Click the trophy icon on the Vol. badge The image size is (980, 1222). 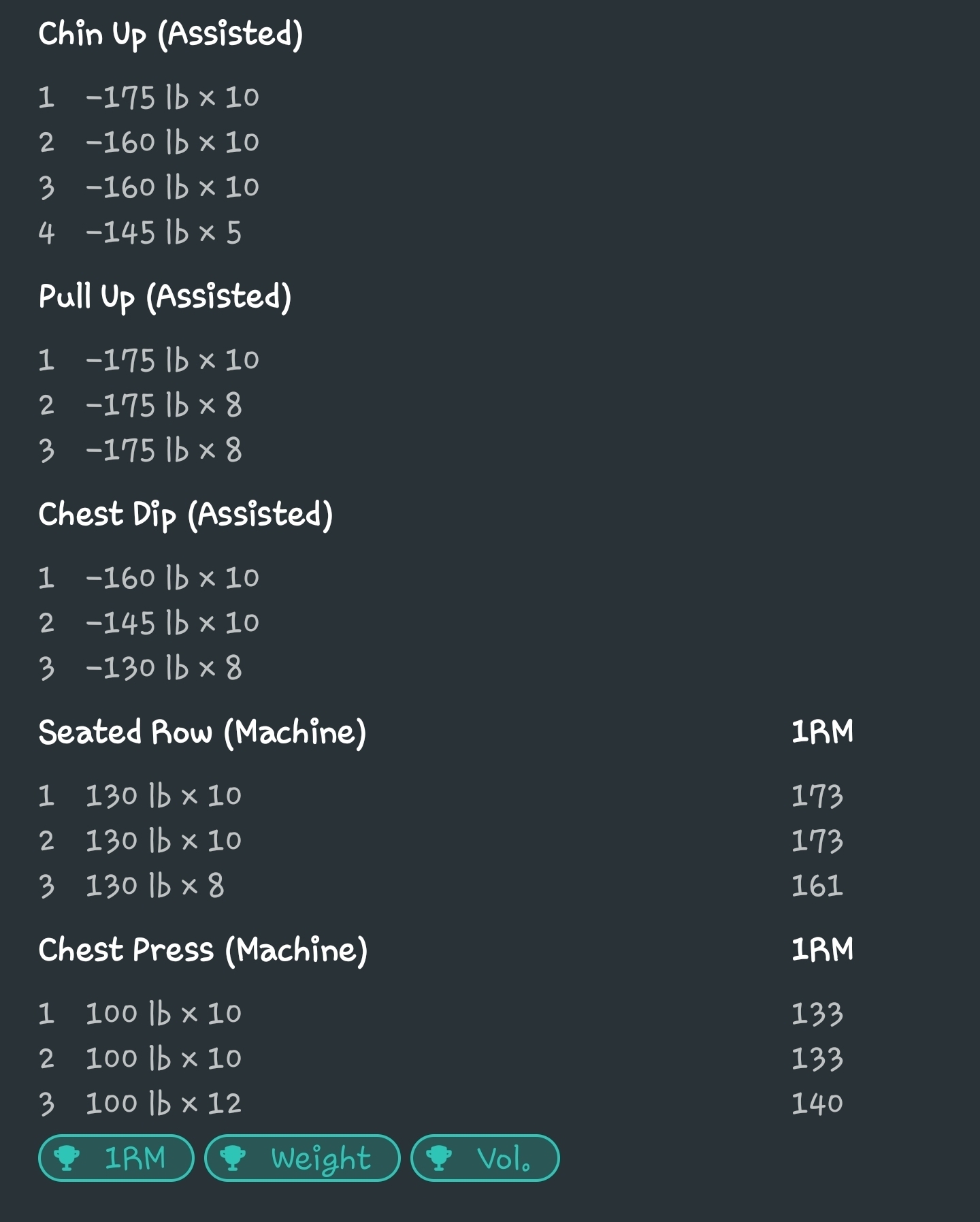pyautogui.click(x=439, y=1158)
